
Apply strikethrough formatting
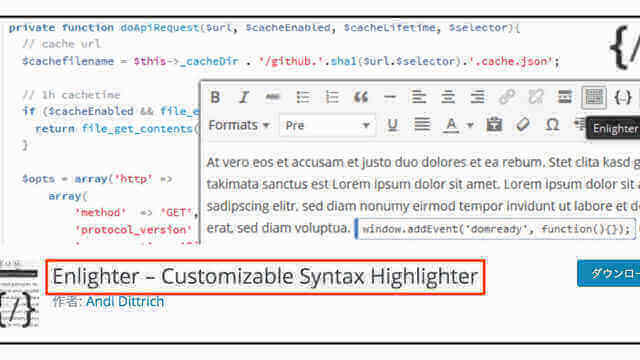pyautogui.click(x=273, y=97)
